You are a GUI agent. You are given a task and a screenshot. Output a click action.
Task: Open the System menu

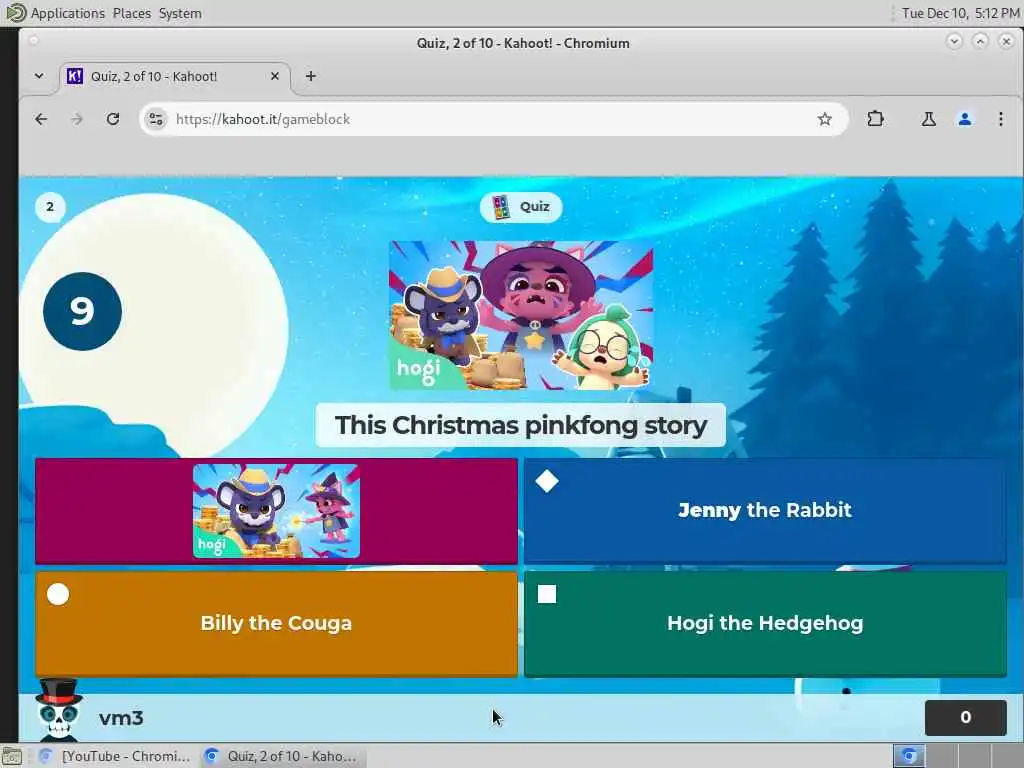180,13
